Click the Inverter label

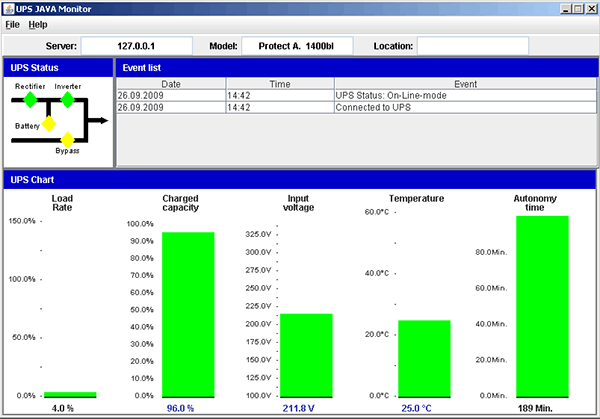(68, 86)
